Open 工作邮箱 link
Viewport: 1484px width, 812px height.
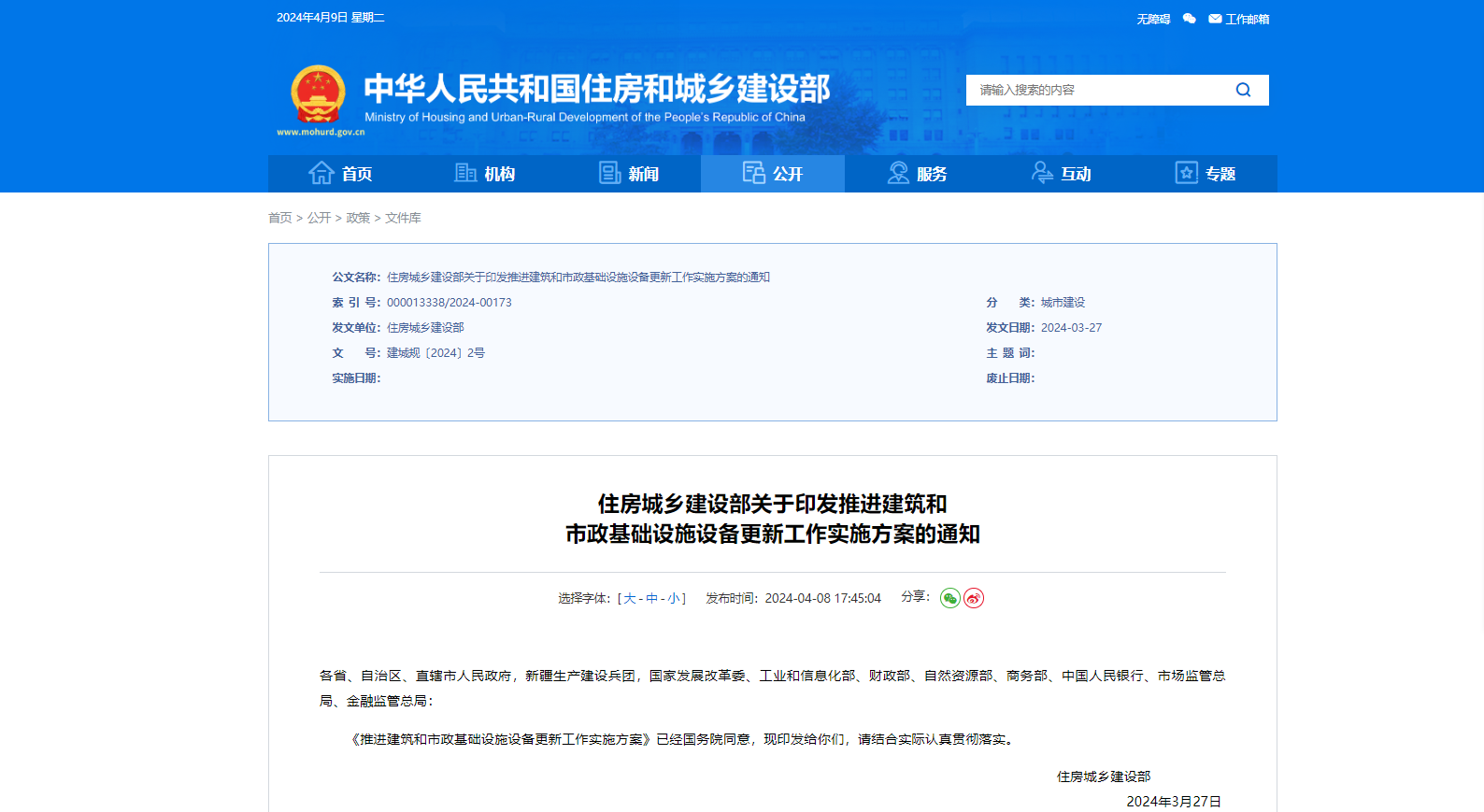[1247, 19]
